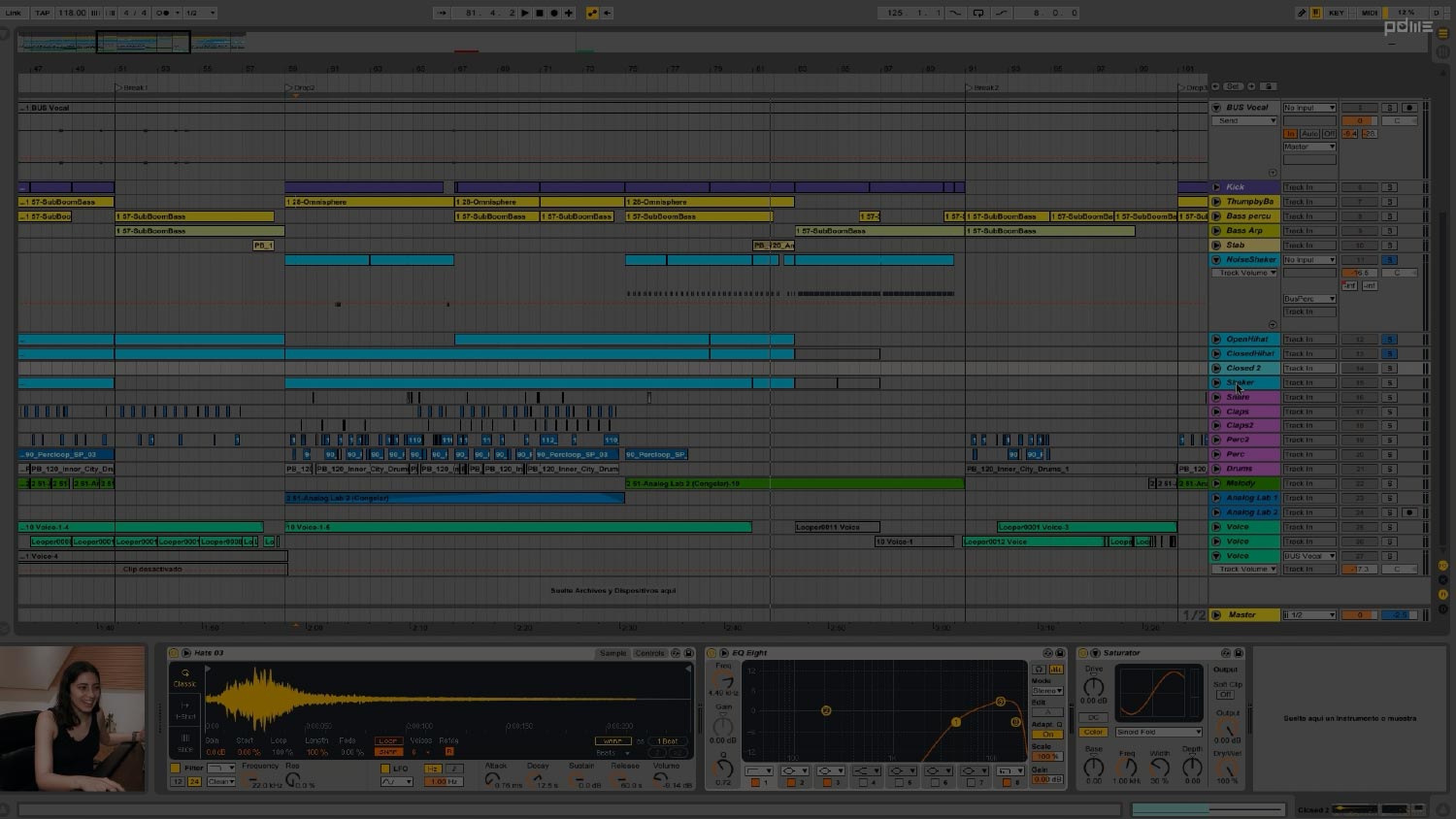Select the 1 28-Omnisphere clip after Drop2
The width and height of the screenshot is (1456, 819).
369,202
